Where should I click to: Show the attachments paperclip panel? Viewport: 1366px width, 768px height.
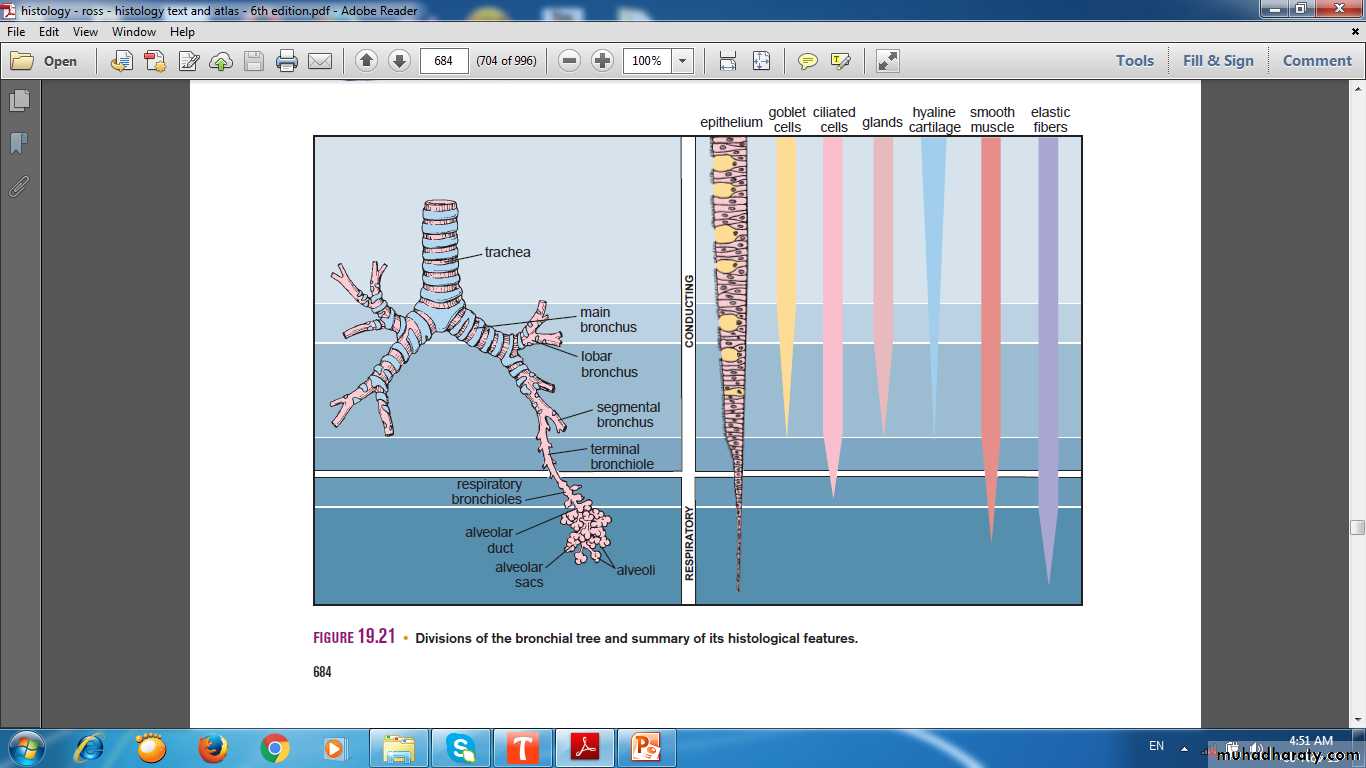tap(19, 187)
